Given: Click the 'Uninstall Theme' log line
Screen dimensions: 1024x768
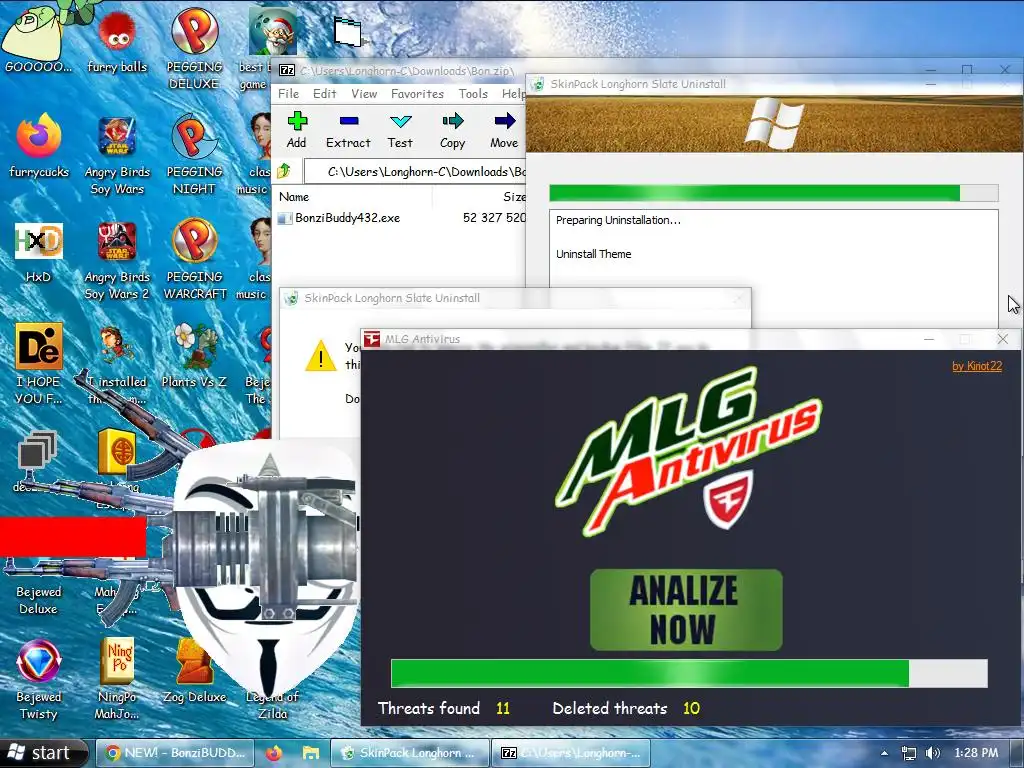Looking at the screenshot, I should [594, 254].
